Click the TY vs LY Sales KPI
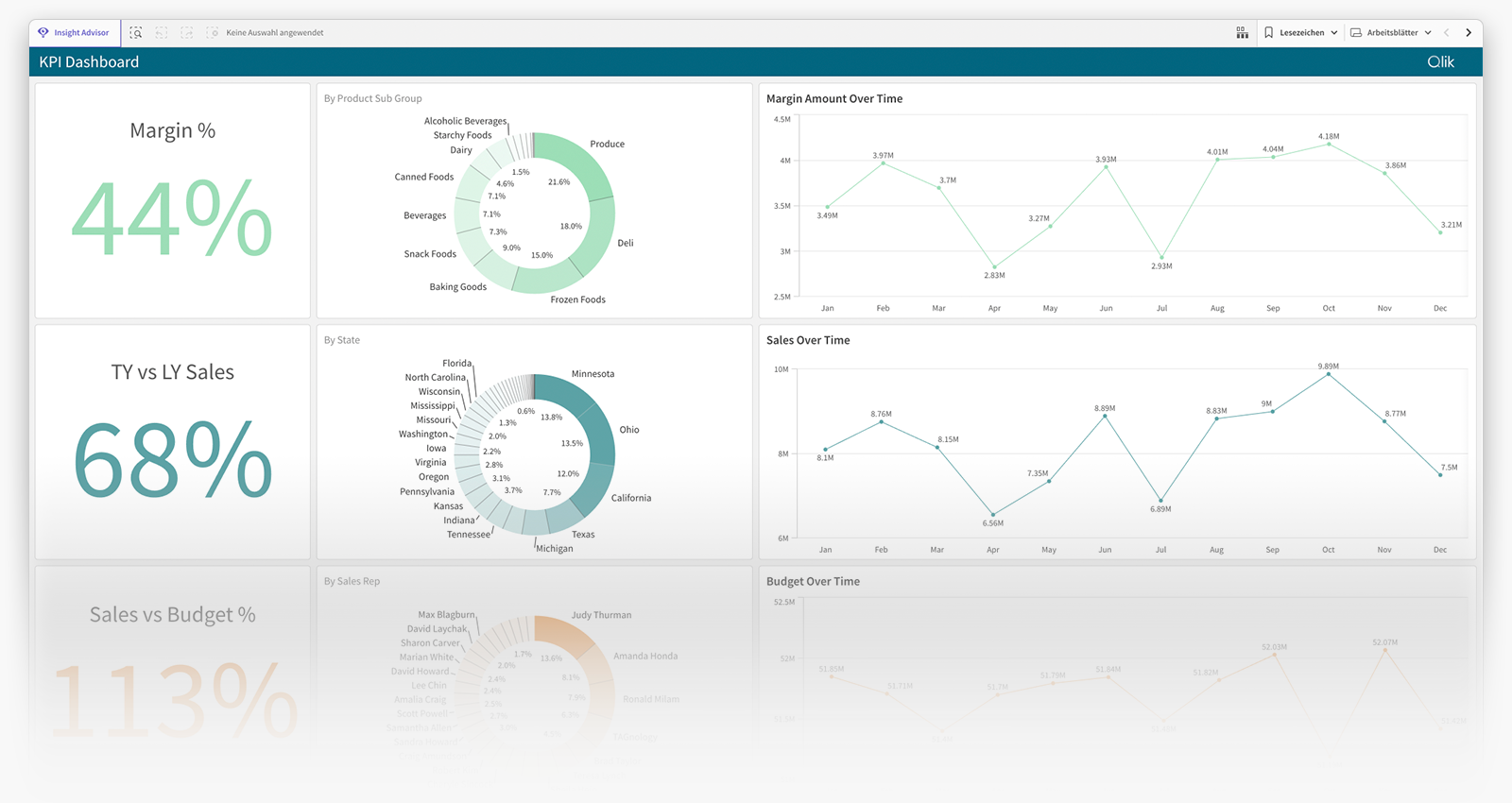 [x=173, y=442]
